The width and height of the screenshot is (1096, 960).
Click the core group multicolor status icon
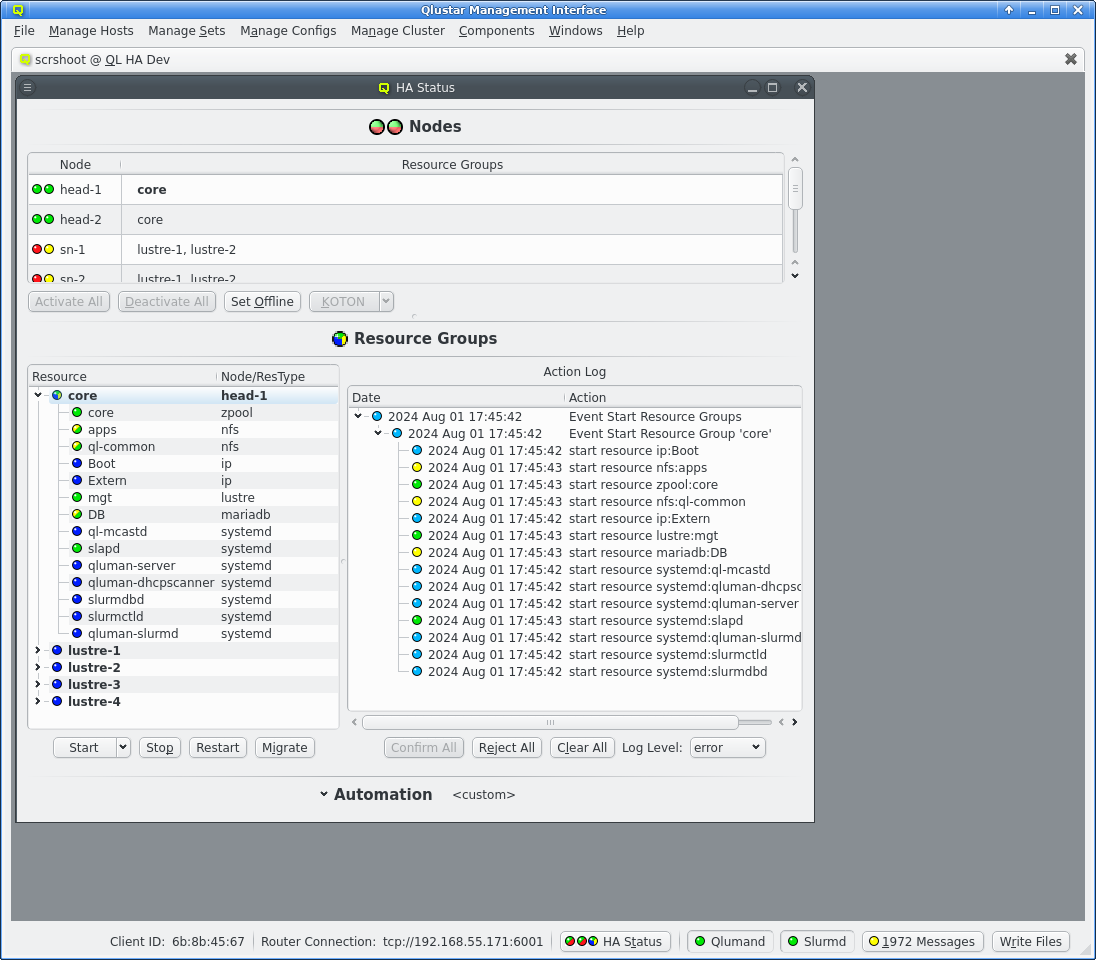tap(57, 396)
